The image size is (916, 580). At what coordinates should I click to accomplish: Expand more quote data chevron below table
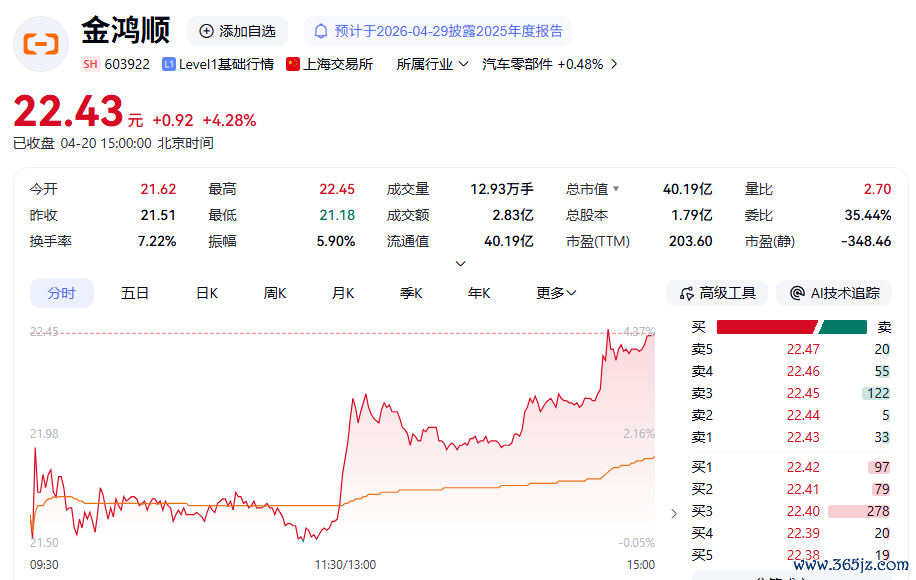pyautogui.click(x=460, y=263)
